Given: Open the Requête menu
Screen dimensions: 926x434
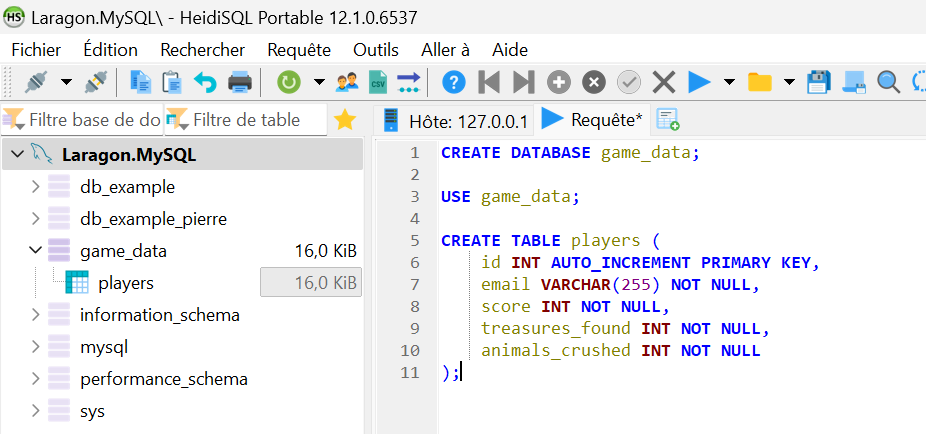Looking at the screenshot, I should 299,49.
